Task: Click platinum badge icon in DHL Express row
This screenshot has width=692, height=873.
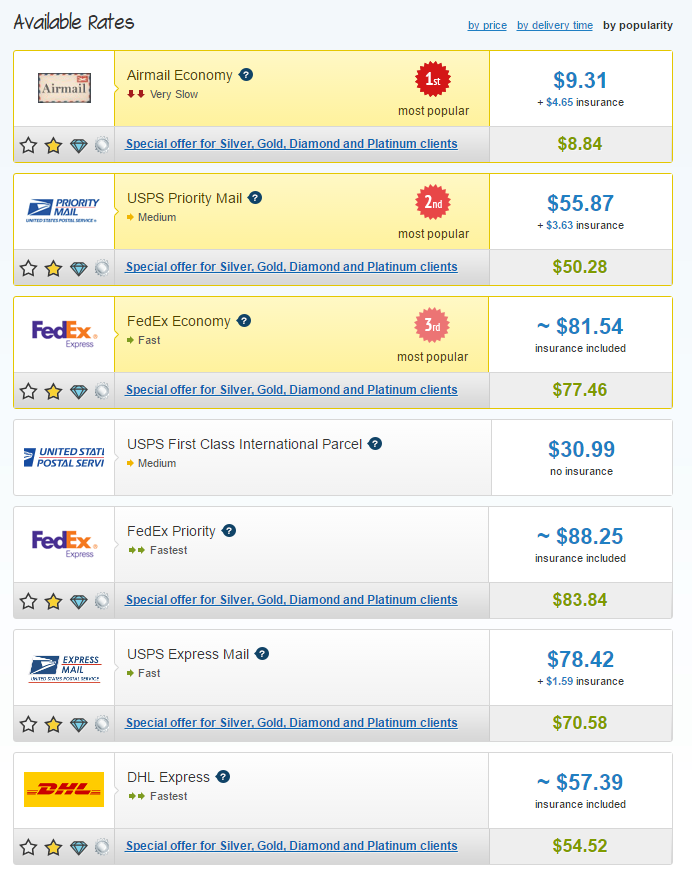Action: pos(102,847)
